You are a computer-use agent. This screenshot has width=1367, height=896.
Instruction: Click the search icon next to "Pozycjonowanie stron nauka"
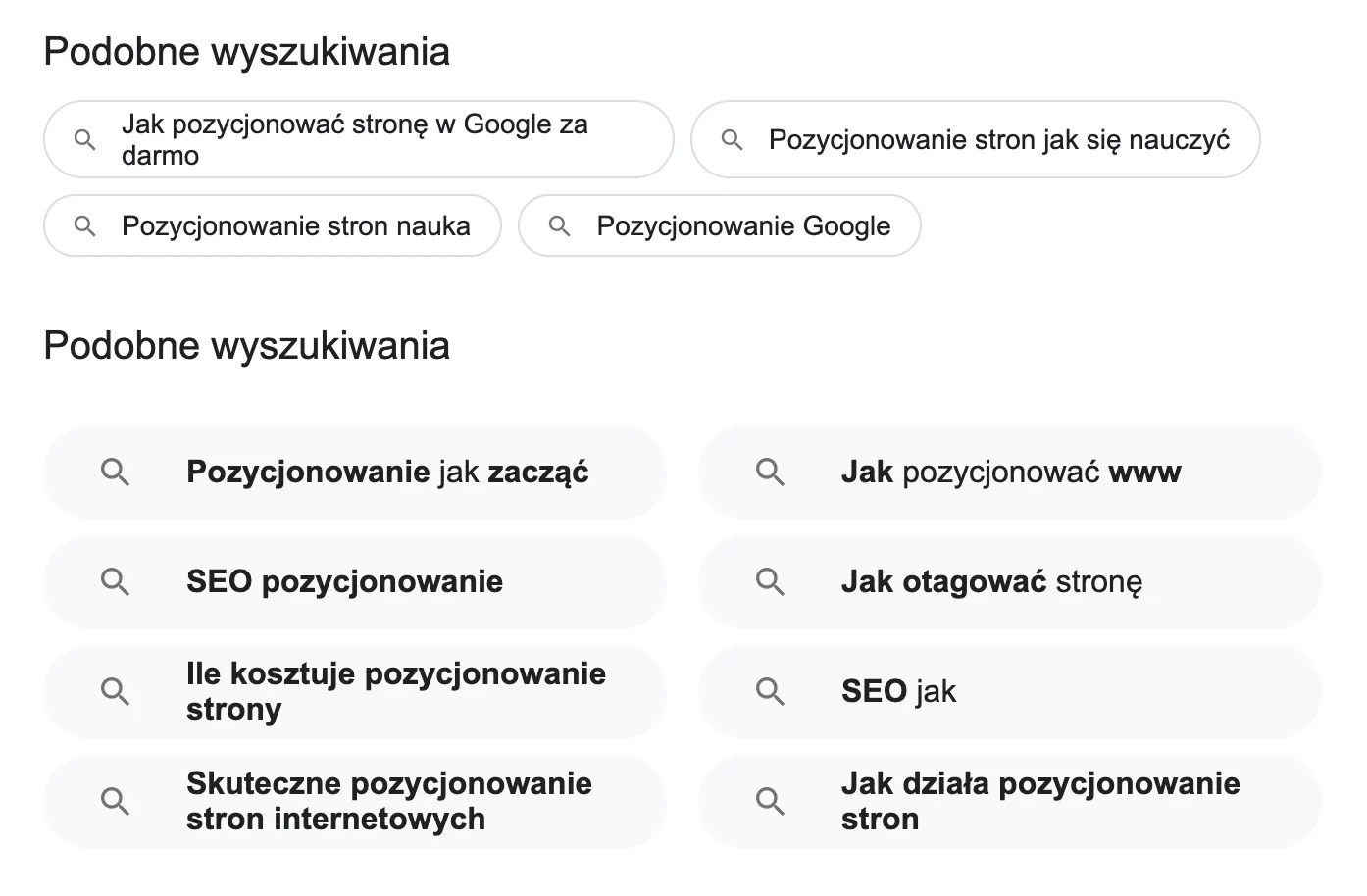(x=83, y=225)
